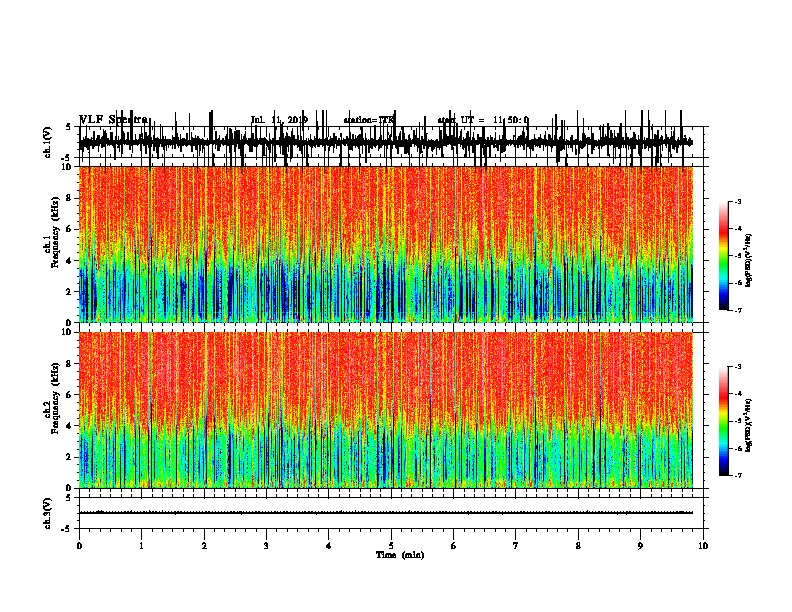Viewport: 792px width, 612px height.
Task: Click the '-3' label on ch.1 colorbar
Action: 737,201
